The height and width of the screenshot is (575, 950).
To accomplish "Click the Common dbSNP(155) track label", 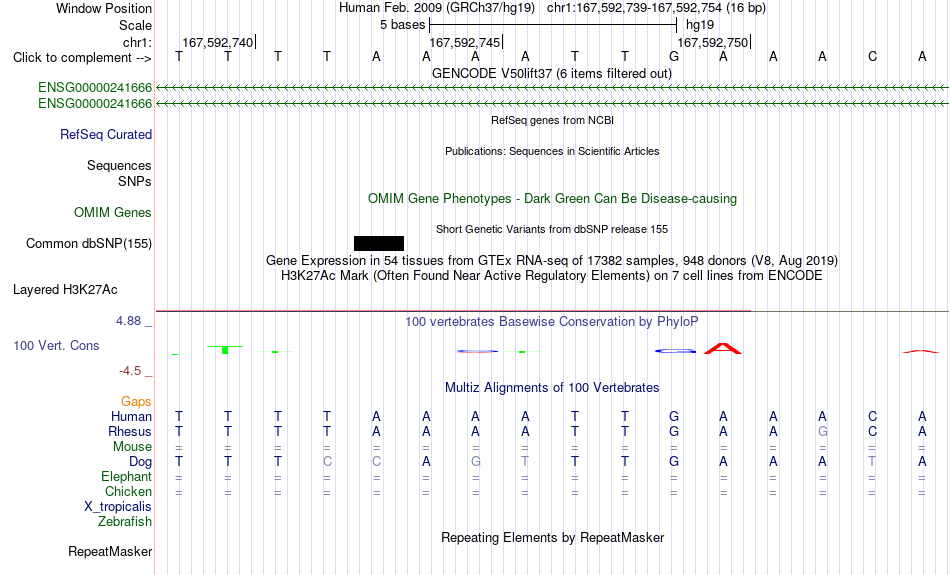I will (x=89, y=244).
